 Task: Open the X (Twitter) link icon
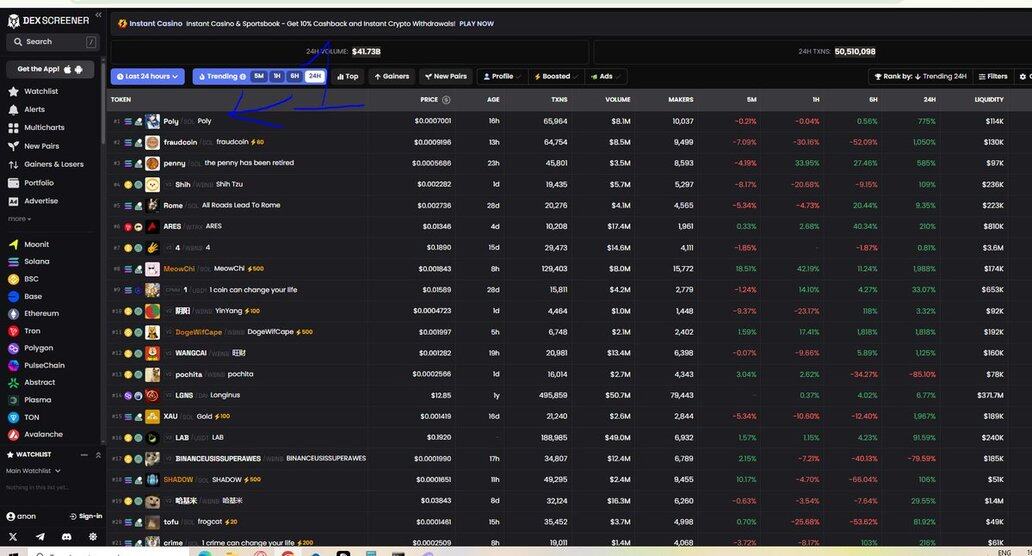[13, 537]
